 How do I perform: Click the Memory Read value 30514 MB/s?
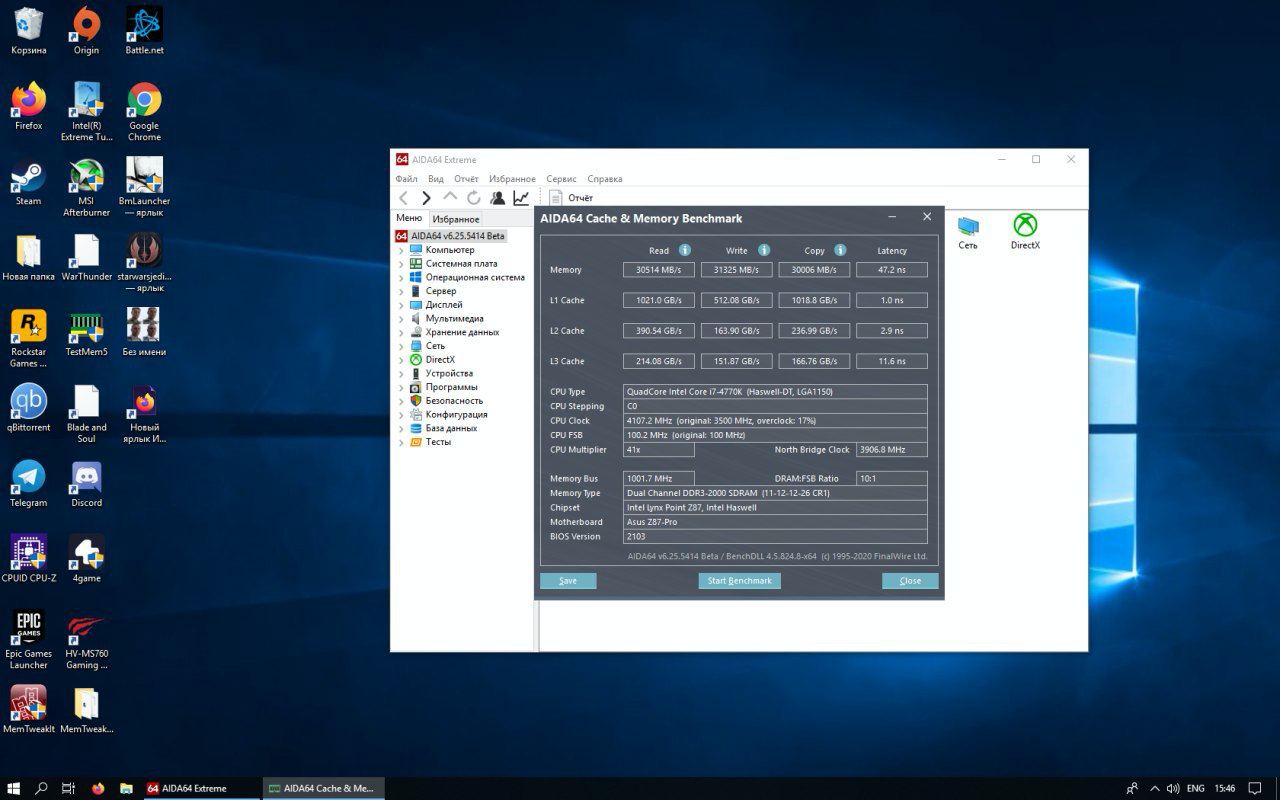[658, 270]
